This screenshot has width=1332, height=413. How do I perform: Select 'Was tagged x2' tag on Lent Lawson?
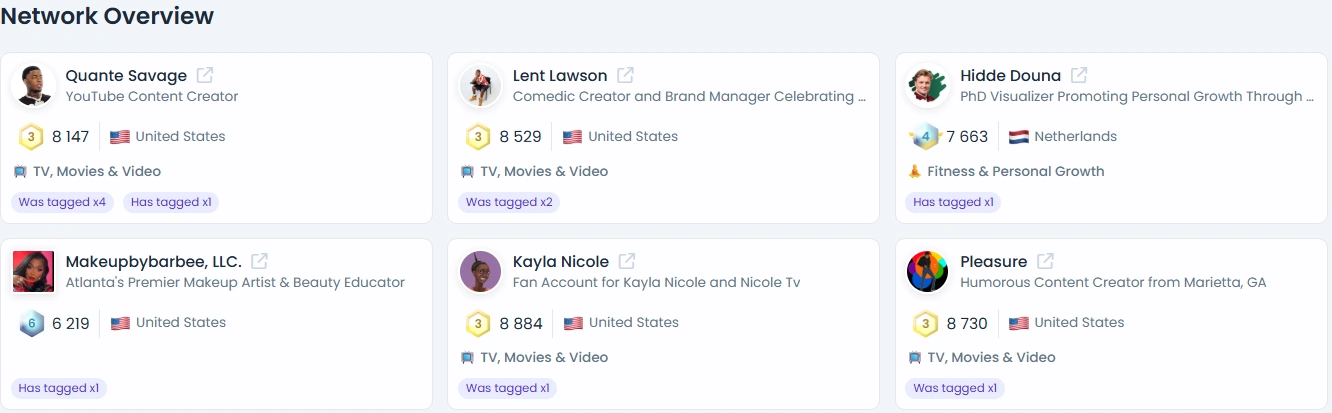509,202
